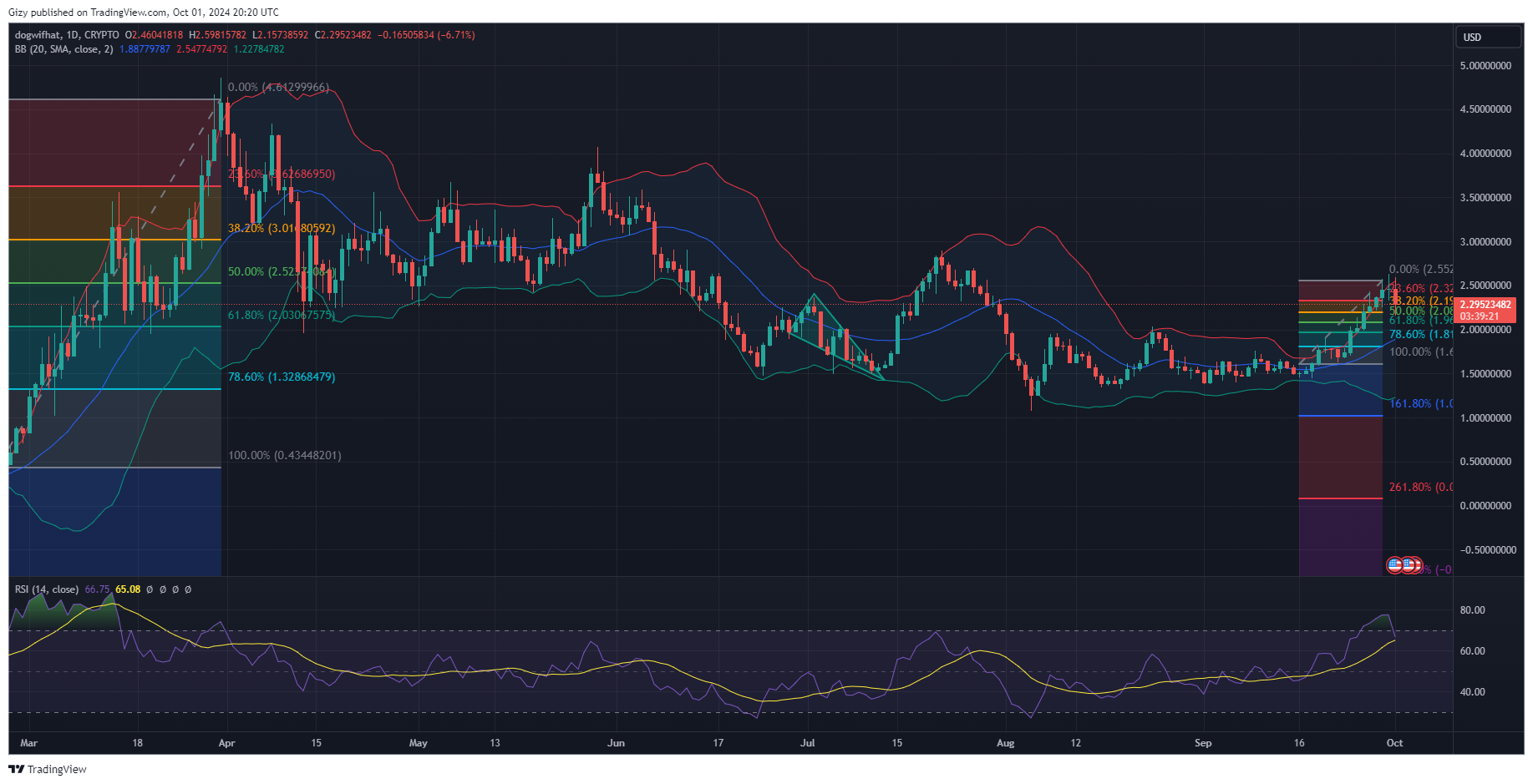Click the RSI moving average value 65.08
1533x784 pixels.
(128, 589)
